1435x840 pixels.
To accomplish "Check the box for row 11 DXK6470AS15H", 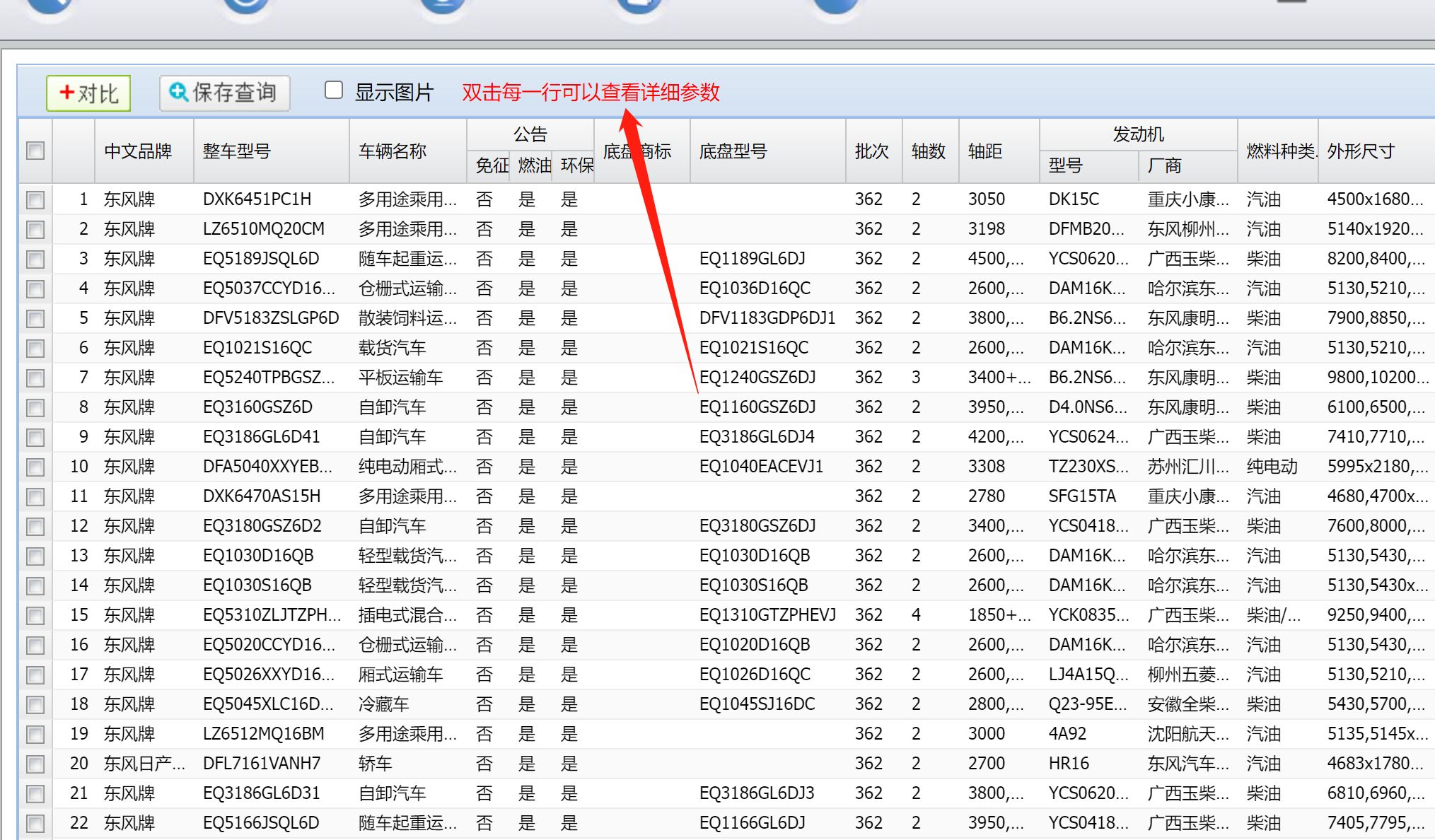I will [35, 497].
